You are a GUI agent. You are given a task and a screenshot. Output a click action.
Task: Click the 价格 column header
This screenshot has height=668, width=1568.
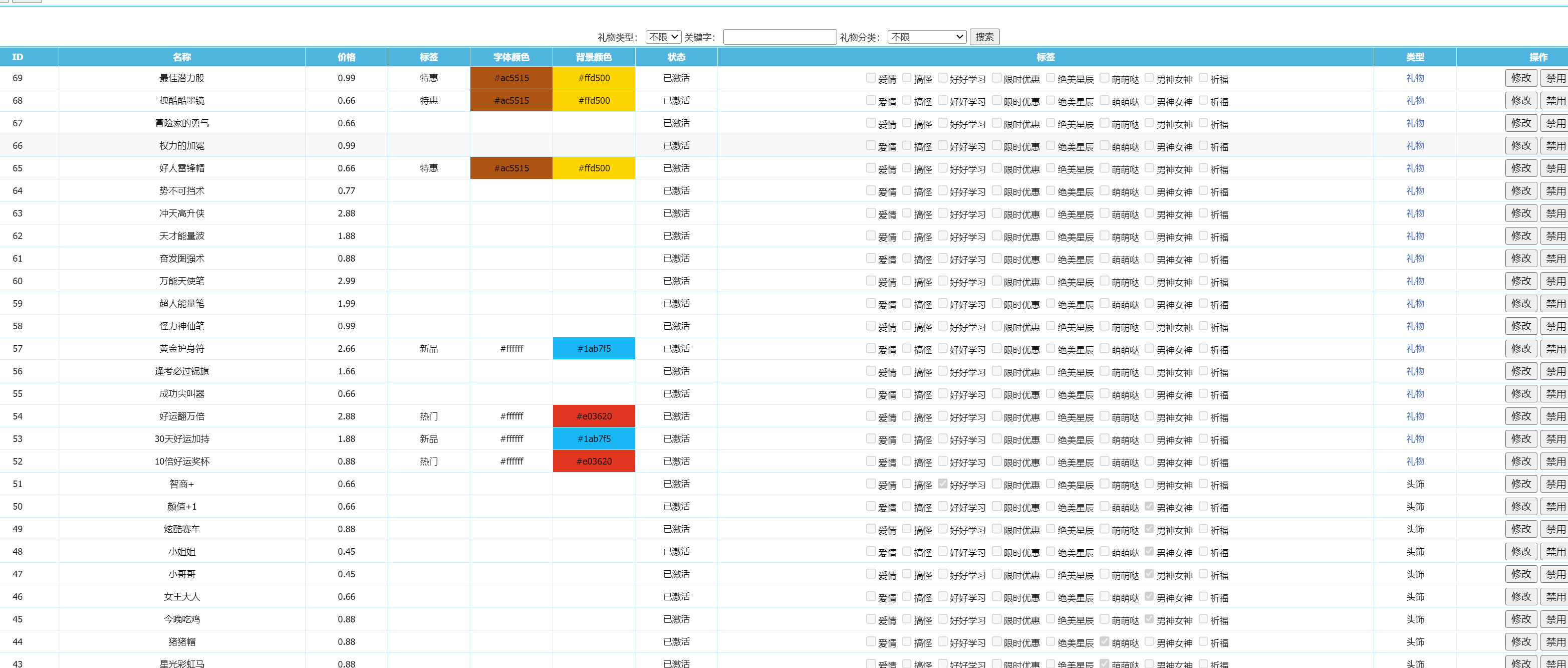pyautogui.click(x=346, y=57)
